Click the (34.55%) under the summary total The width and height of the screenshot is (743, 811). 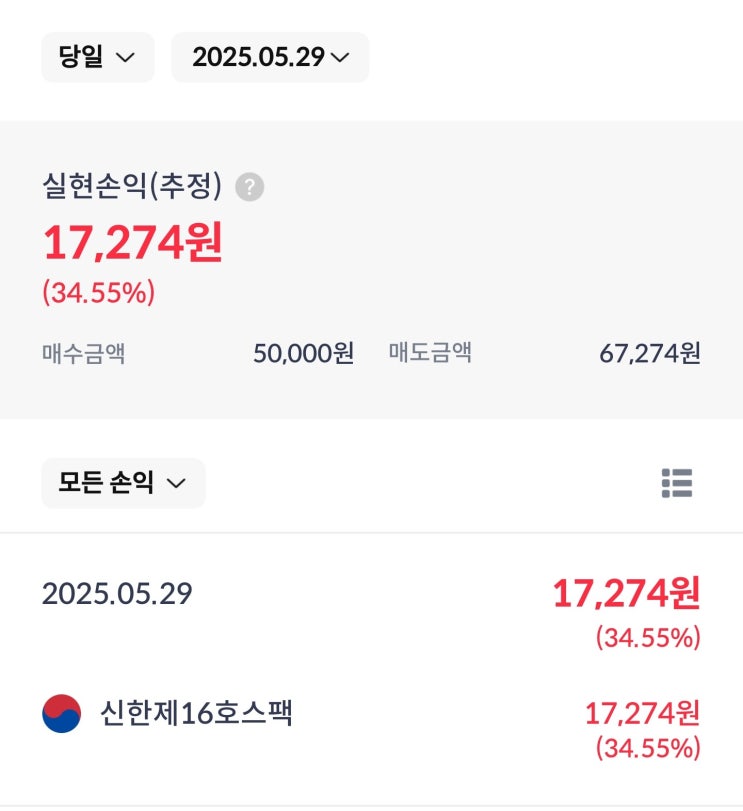[99, 293]
